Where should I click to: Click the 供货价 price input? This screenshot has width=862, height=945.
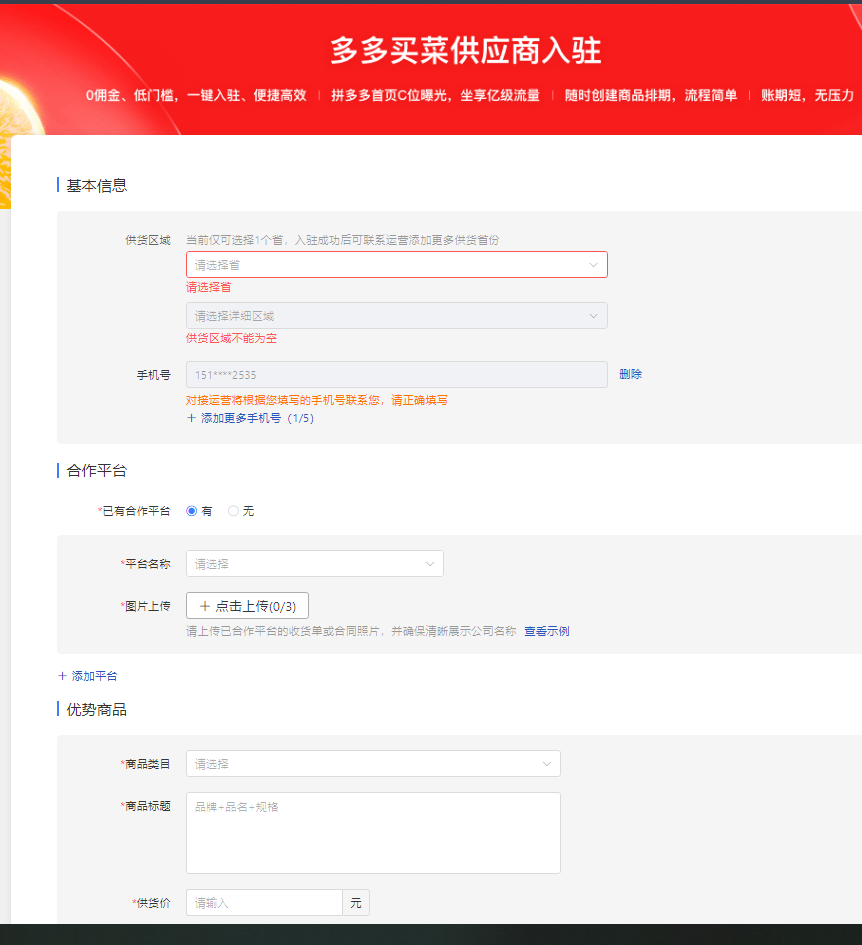click(264, 902)
